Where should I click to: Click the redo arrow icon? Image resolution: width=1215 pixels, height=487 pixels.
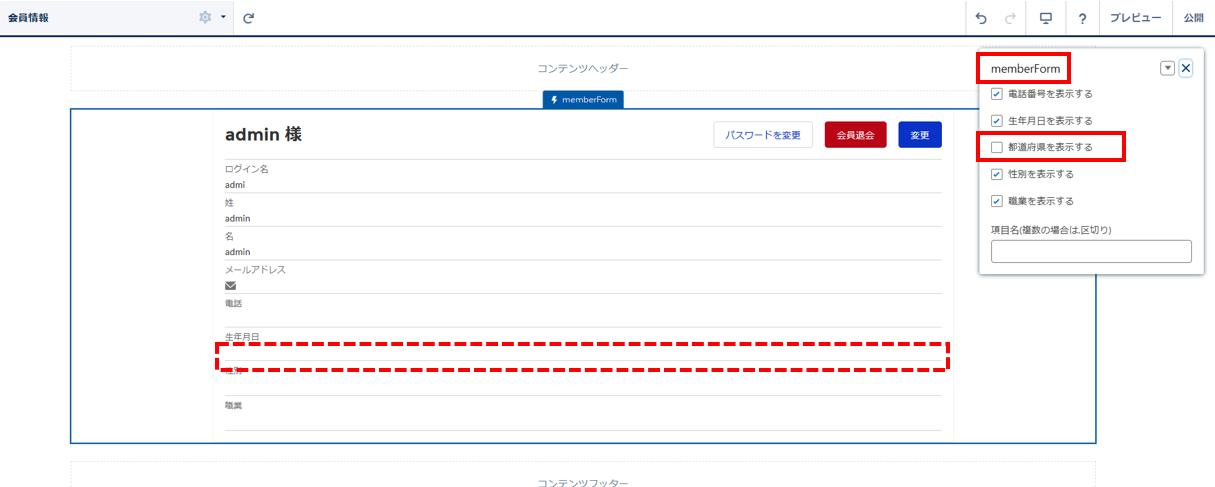click(x=1010, y=18)
